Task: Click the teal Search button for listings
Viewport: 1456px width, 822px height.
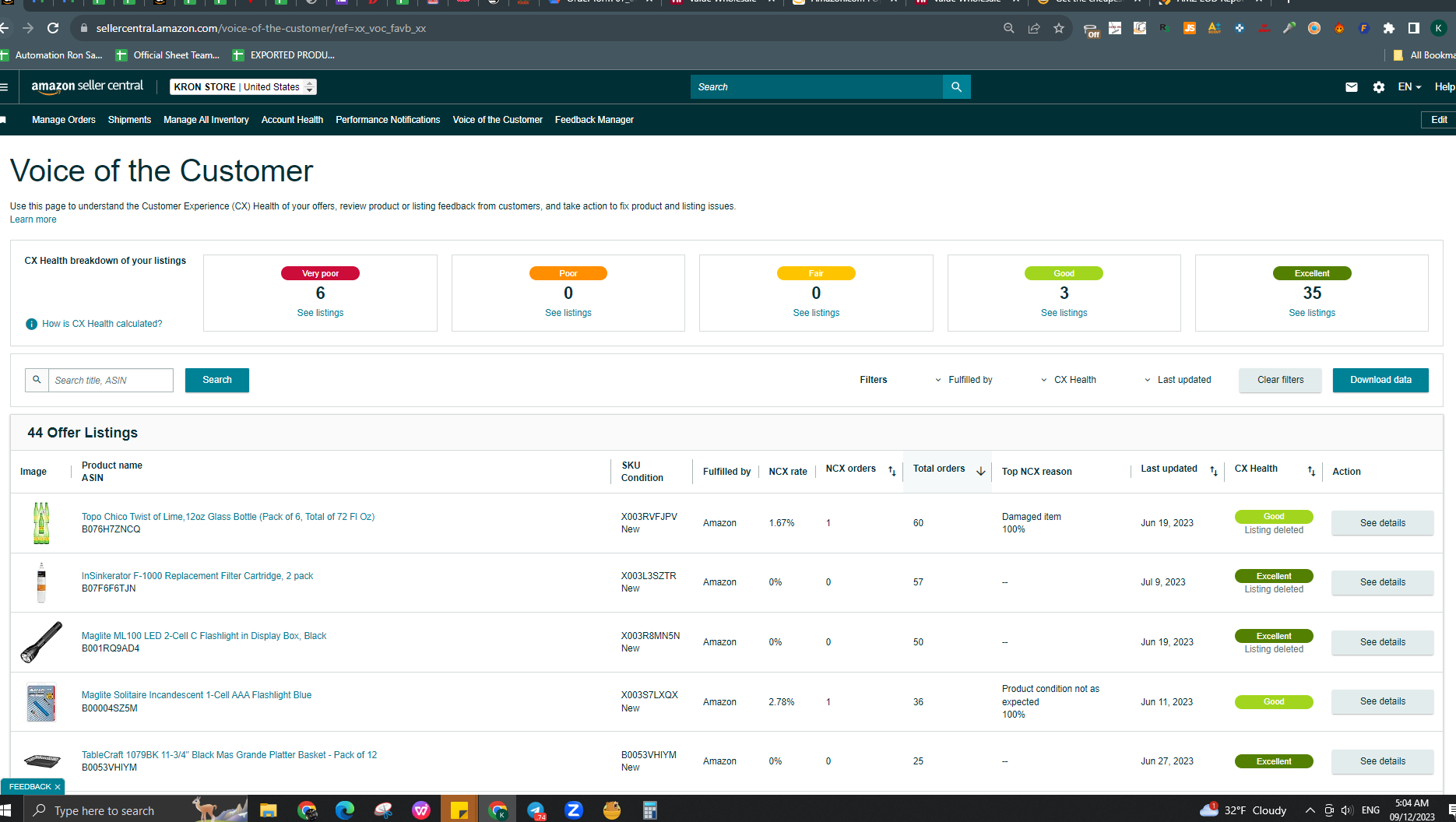Action: tap(217, 380)
